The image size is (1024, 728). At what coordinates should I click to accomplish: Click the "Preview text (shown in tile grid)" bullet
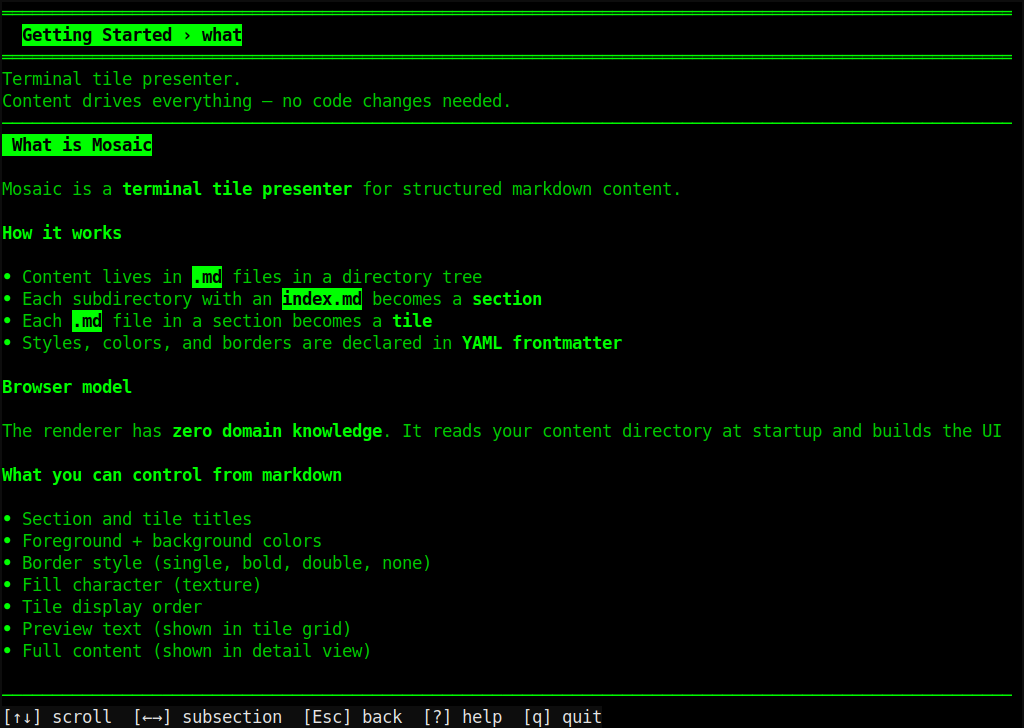pyautogui.click(x=177, y=629)
